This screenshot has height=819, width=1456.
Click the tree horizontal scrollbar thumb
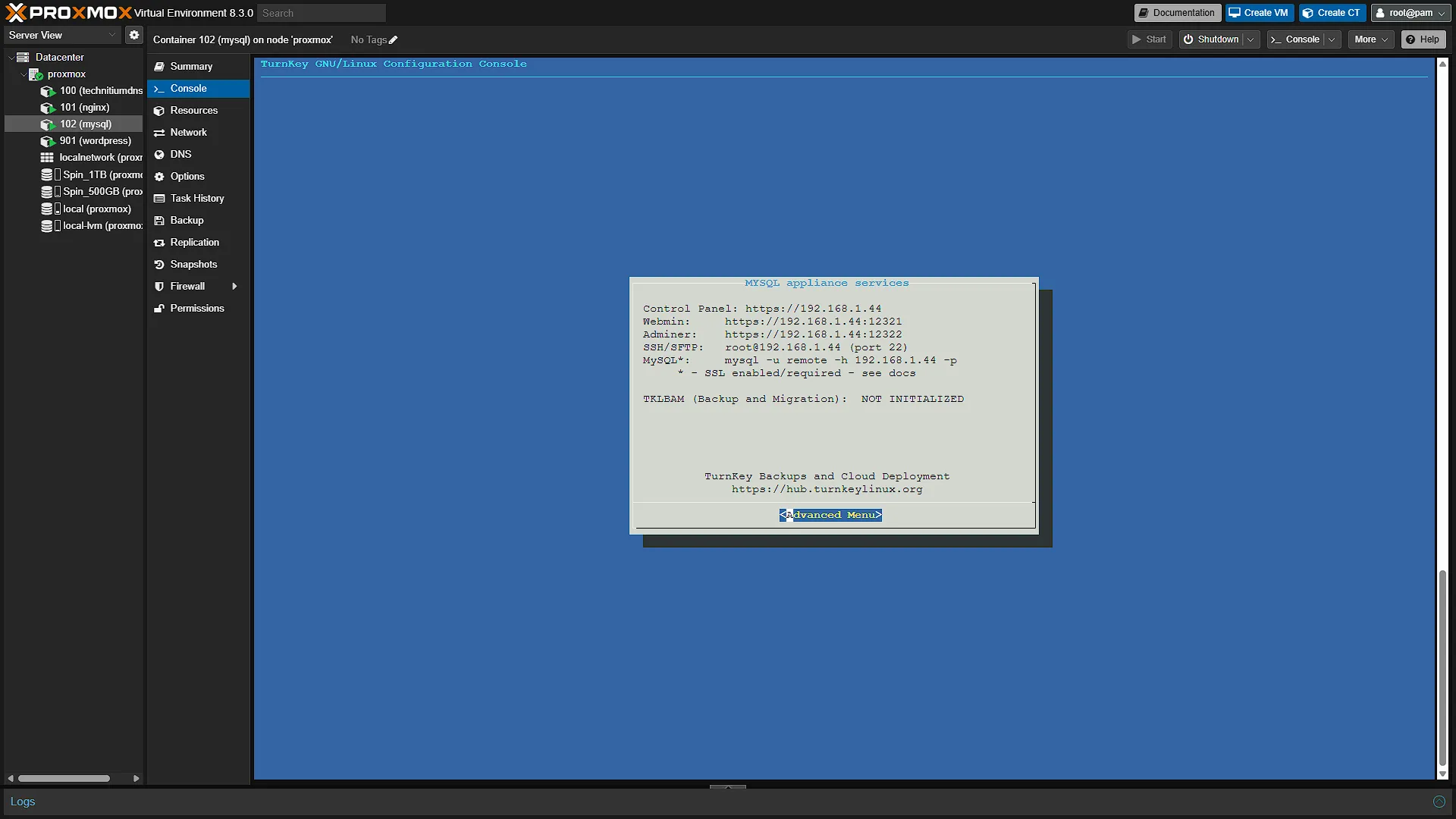[64, 778]
